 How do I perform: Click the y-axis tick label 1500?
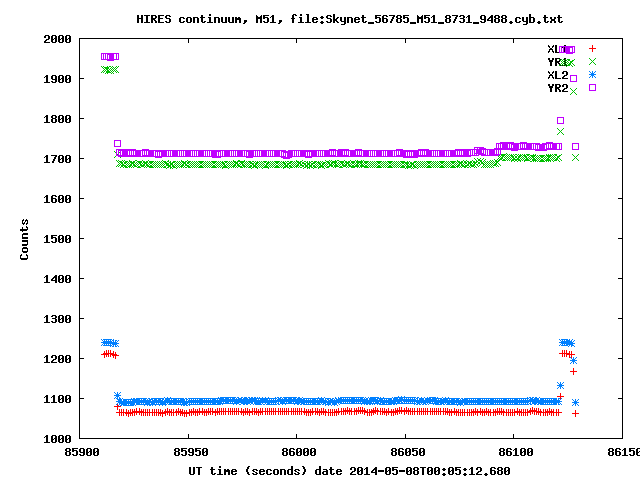(x=57, y=239)
